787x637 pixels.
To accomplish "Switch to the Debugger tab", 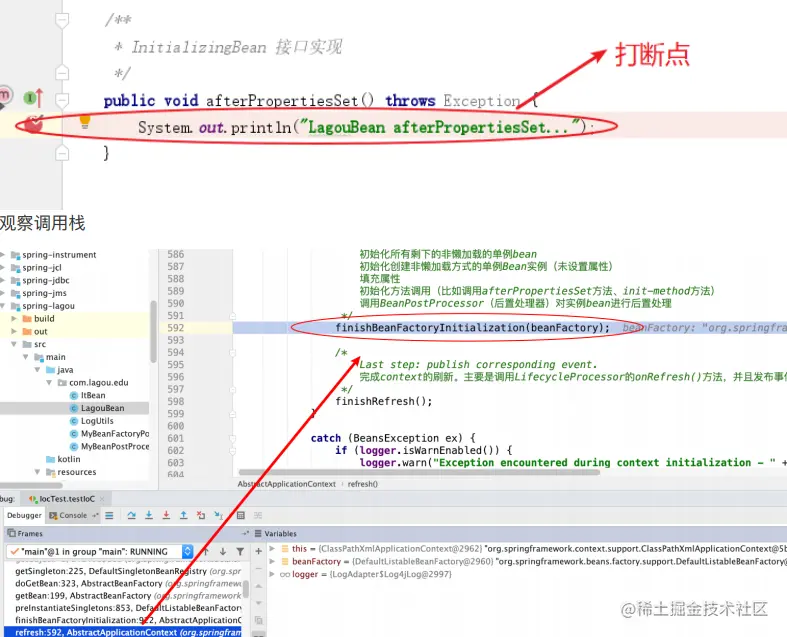I will pyautogui.click(x=24, y=516).
